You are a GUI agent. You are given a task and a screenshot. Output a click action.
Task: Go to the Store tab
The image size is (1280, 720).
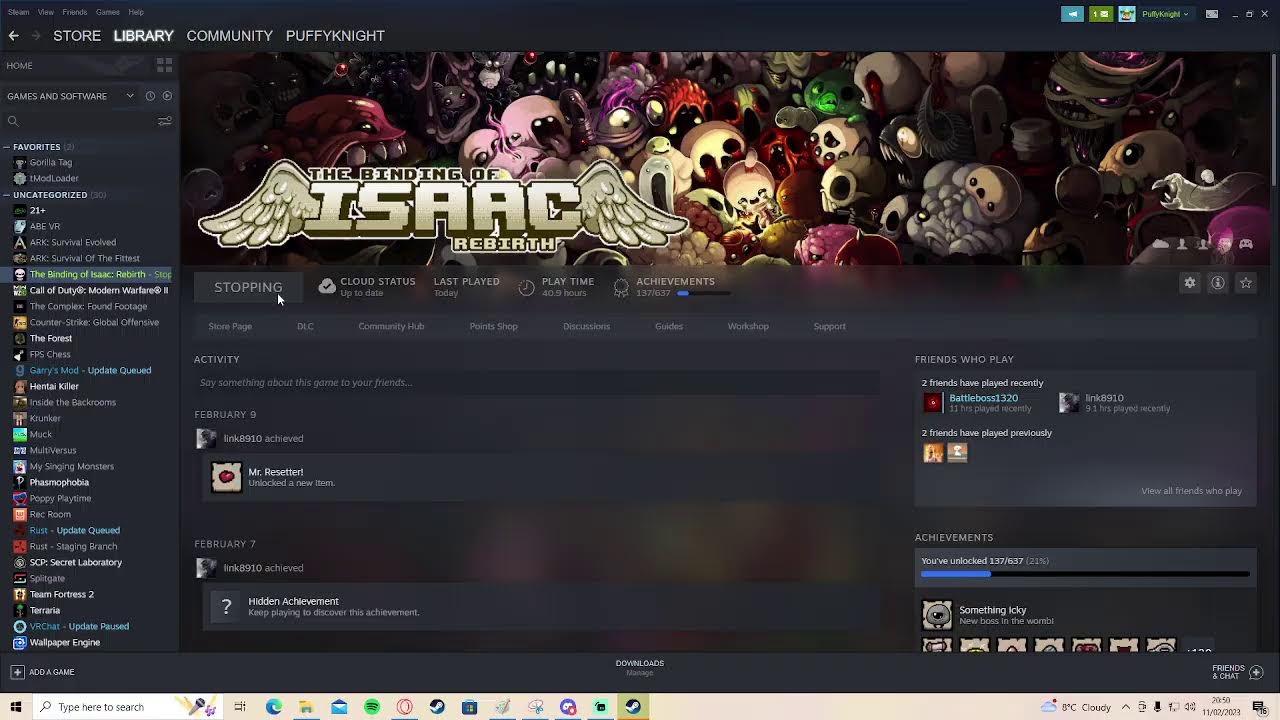click(77, 35)
